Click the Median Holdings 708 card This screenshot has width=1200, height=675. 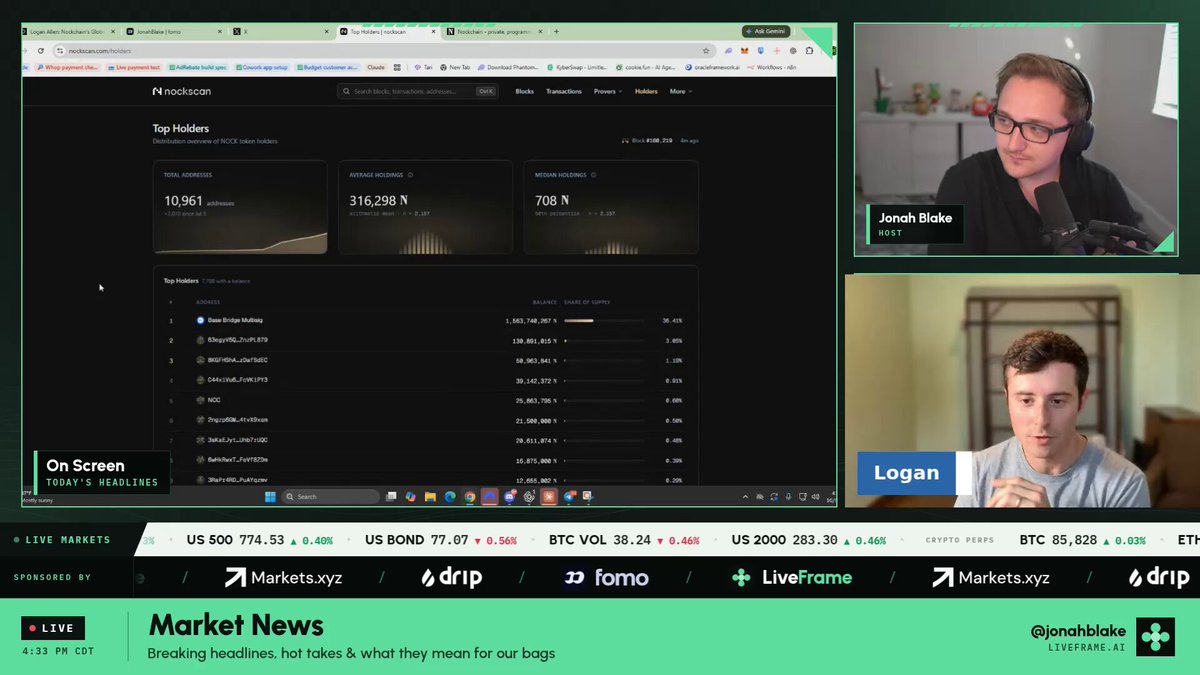pyautogui.click(x=611, y=207)
